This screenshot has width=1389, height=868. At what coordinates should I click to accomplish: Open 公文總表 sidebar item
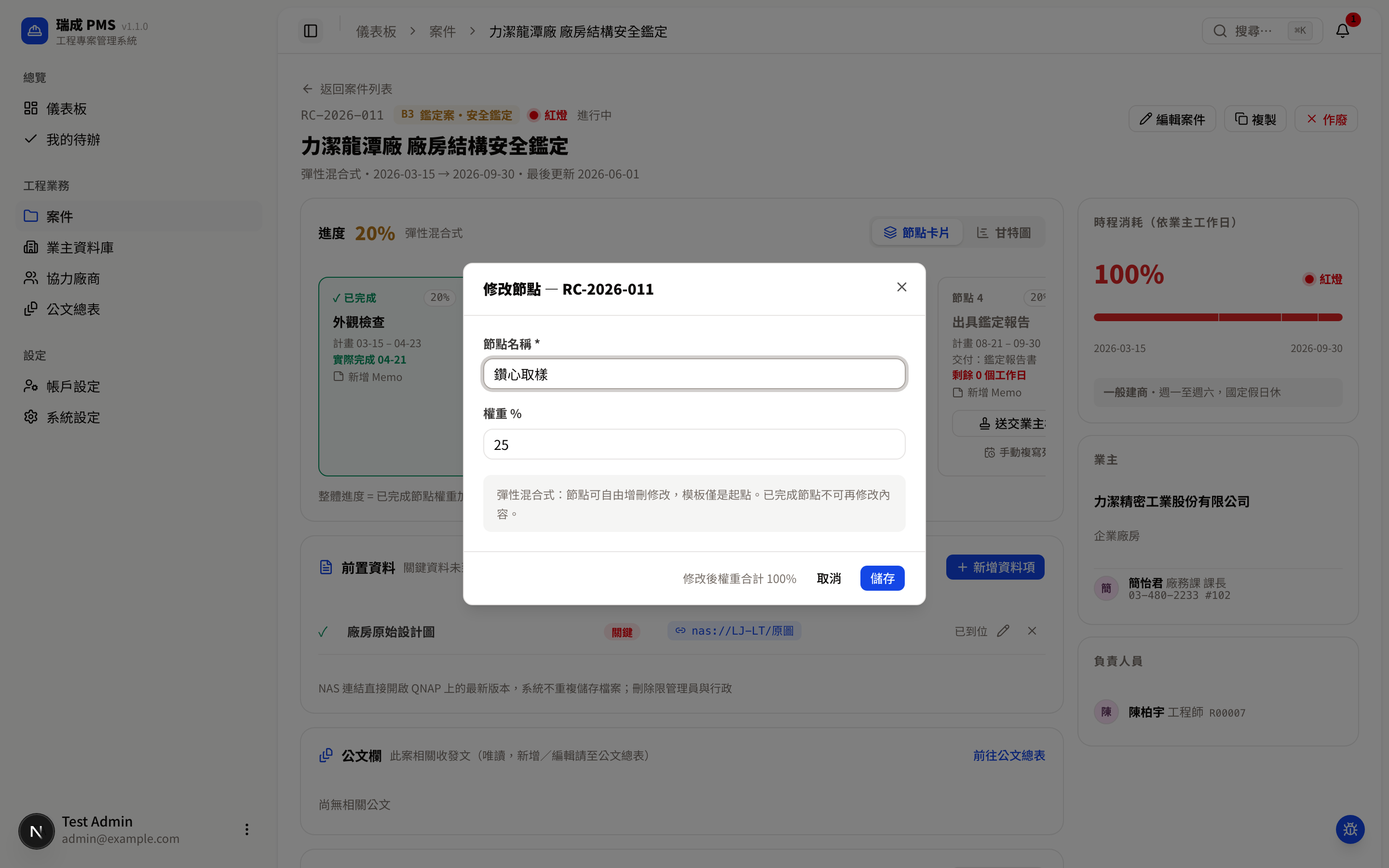pyautogui.click(x=139, y=310)
